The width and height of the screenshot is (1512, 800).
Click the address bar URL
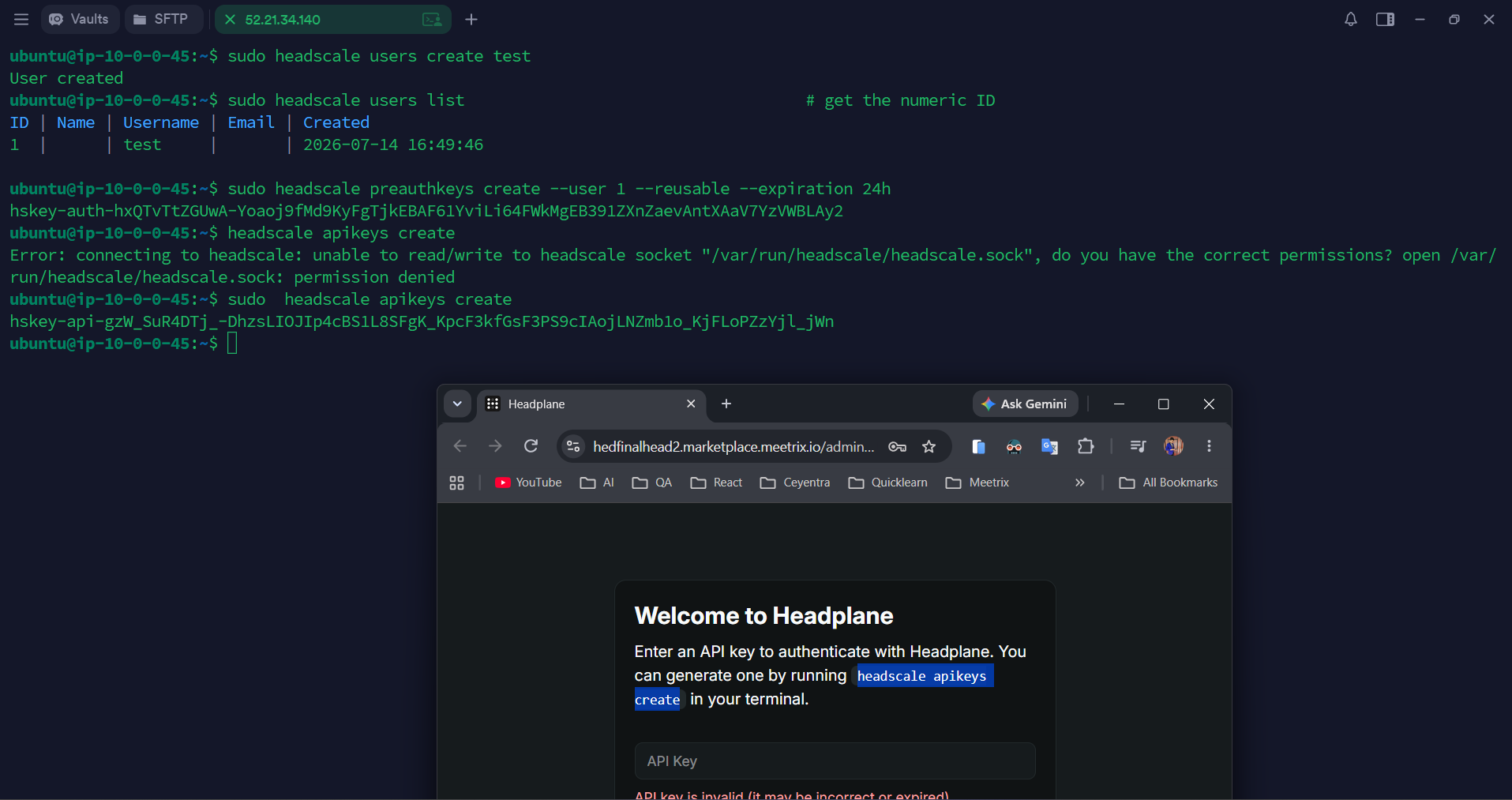733,447
